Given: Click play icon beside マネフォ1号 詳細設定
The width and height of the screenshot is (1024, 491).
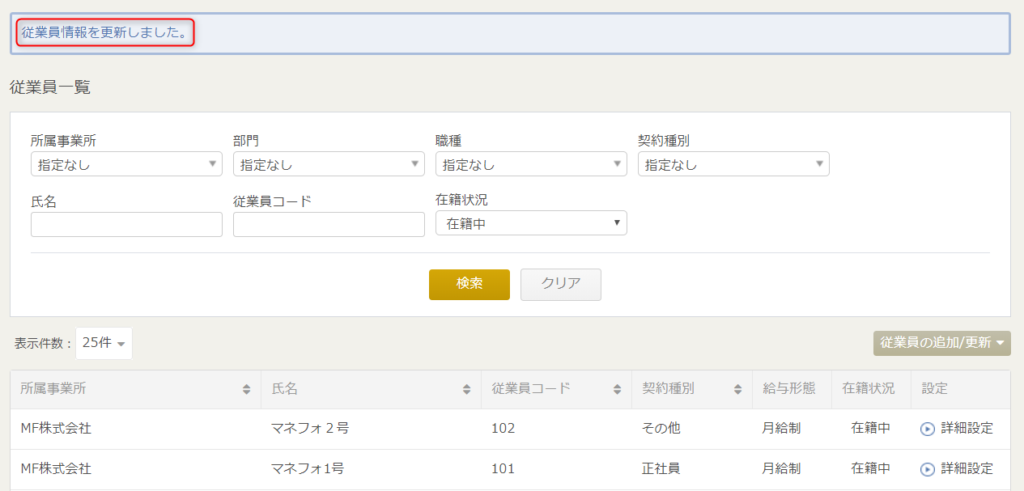Looking at the screenshot, I should click(927, 469).
